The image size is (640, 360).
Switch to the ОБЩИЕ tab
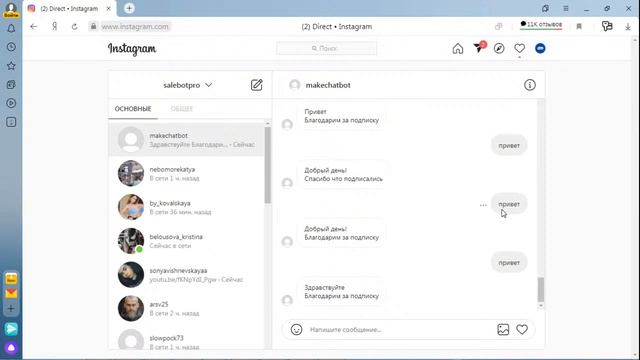click(x=182, y=109)
